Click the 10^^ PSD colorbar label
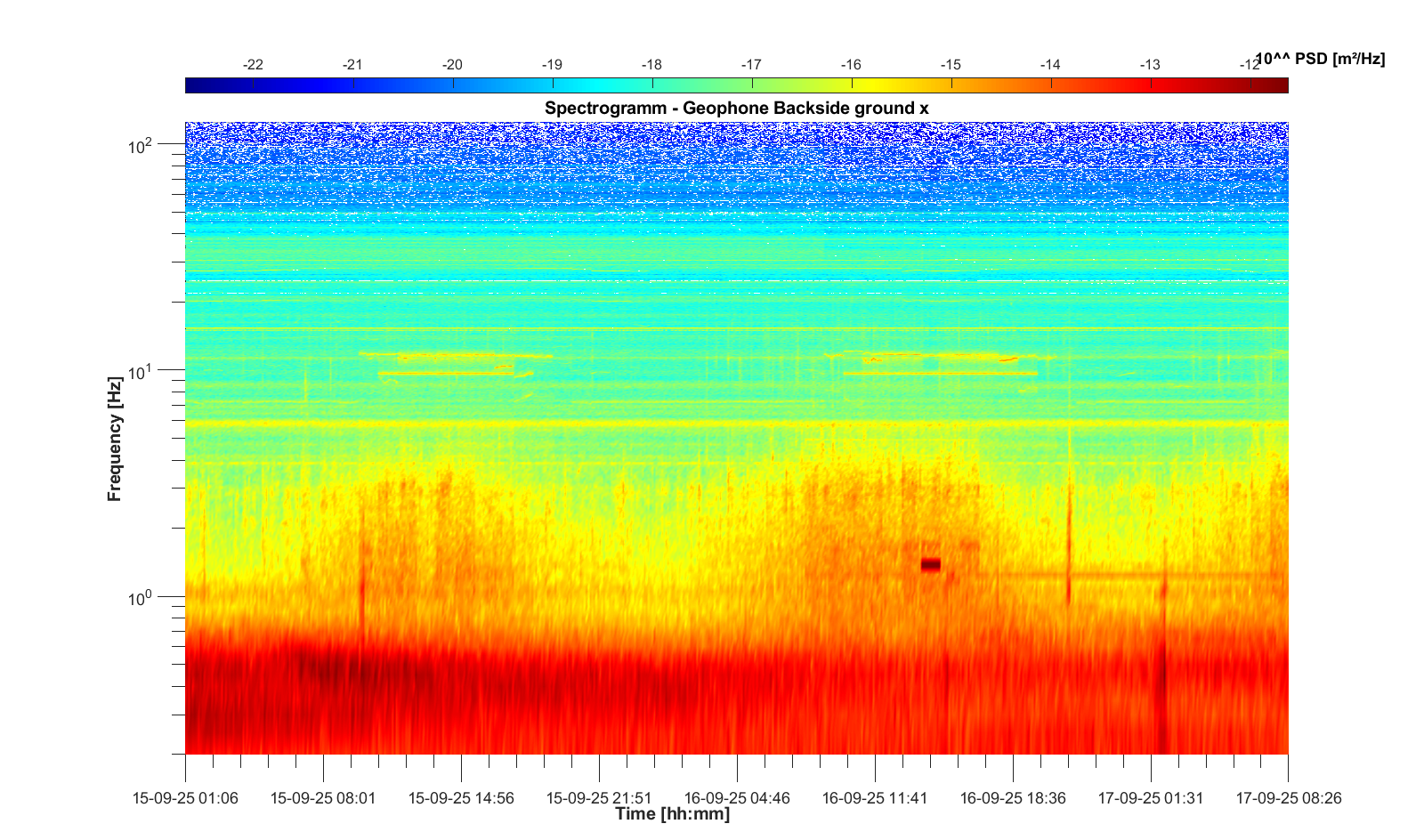Screen dimensions: 1424x840 tap(1320, 60)
